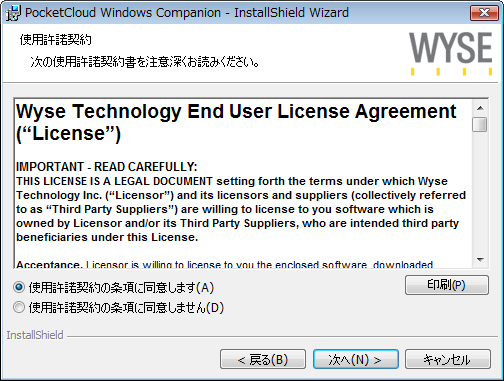Screen dimensions: 504x381
Task: Click the license scrollbar up arrow
Action: (x=480, y=108)
